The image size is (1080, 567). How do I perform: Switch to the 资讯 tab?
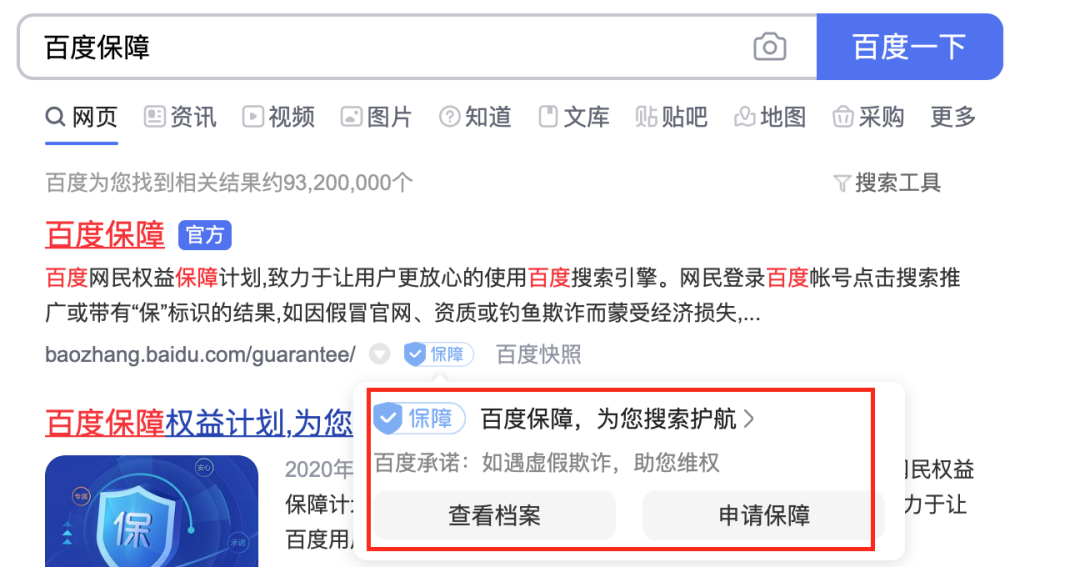pyautogui.click(x=180, y=117)
